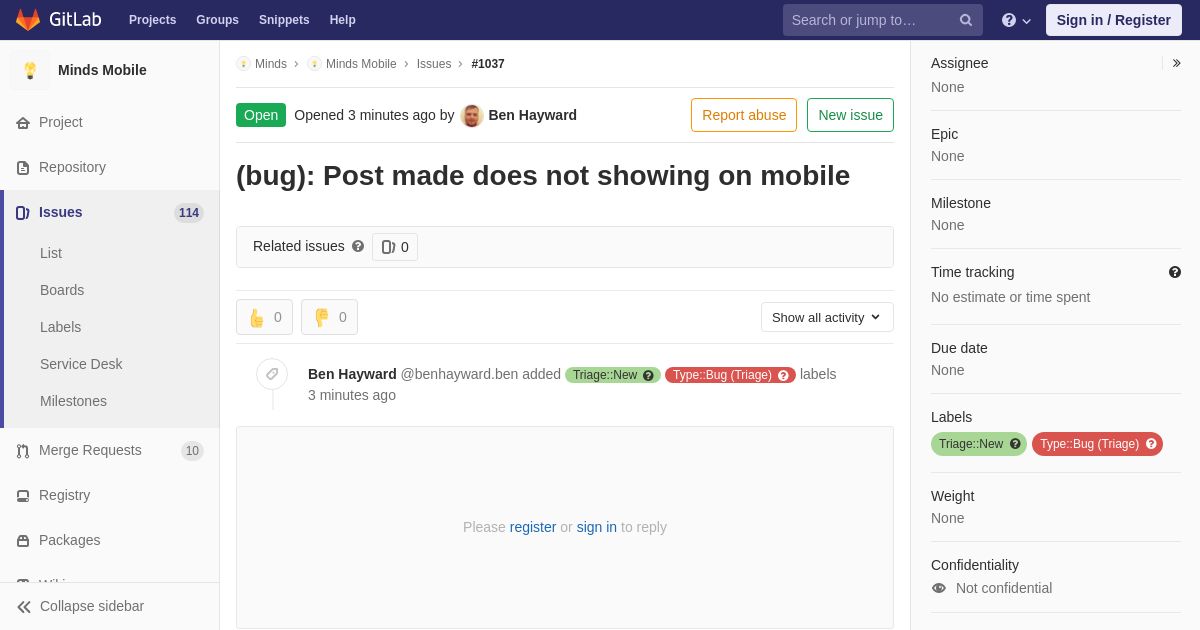This screenshot has width=1200, height=630.
Task: Click Time tracking help icon
Action: pos(1175,272)
